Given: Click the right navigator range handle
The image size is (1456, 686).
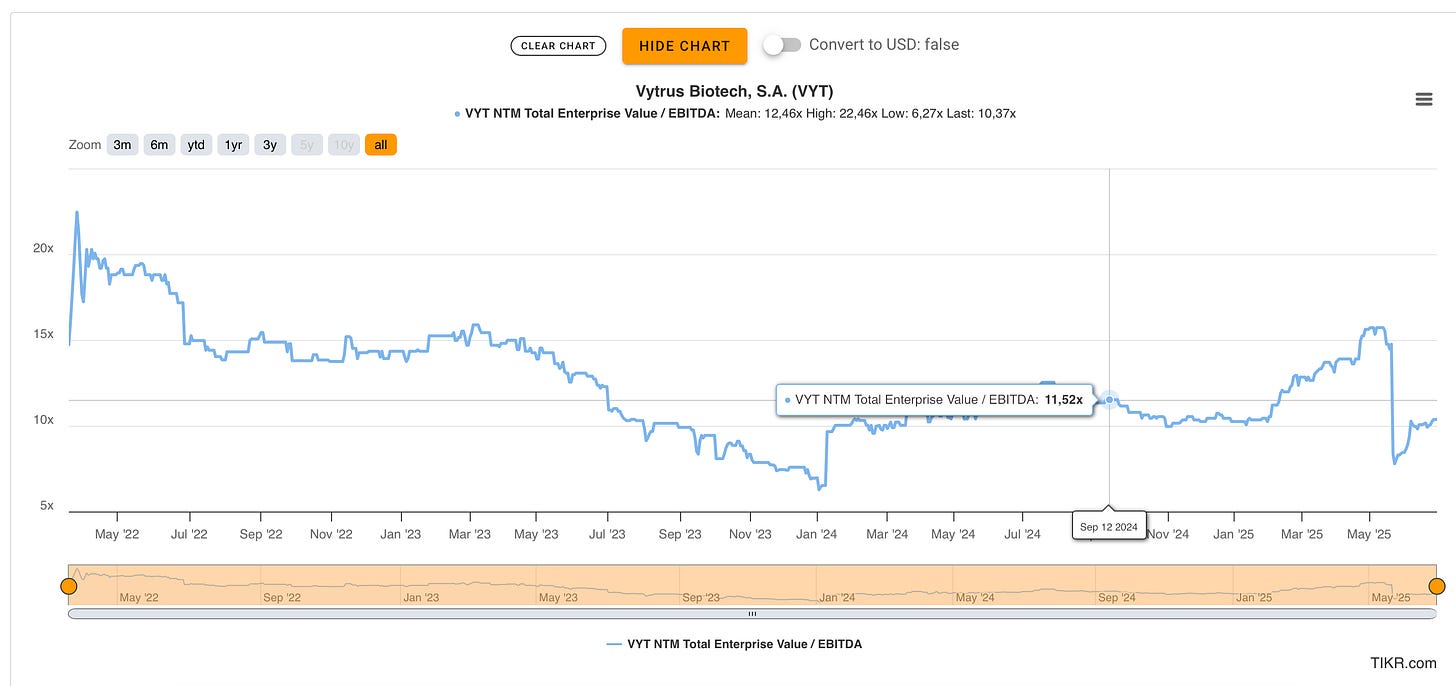Looking at the screenshot, I should 1437,586.
